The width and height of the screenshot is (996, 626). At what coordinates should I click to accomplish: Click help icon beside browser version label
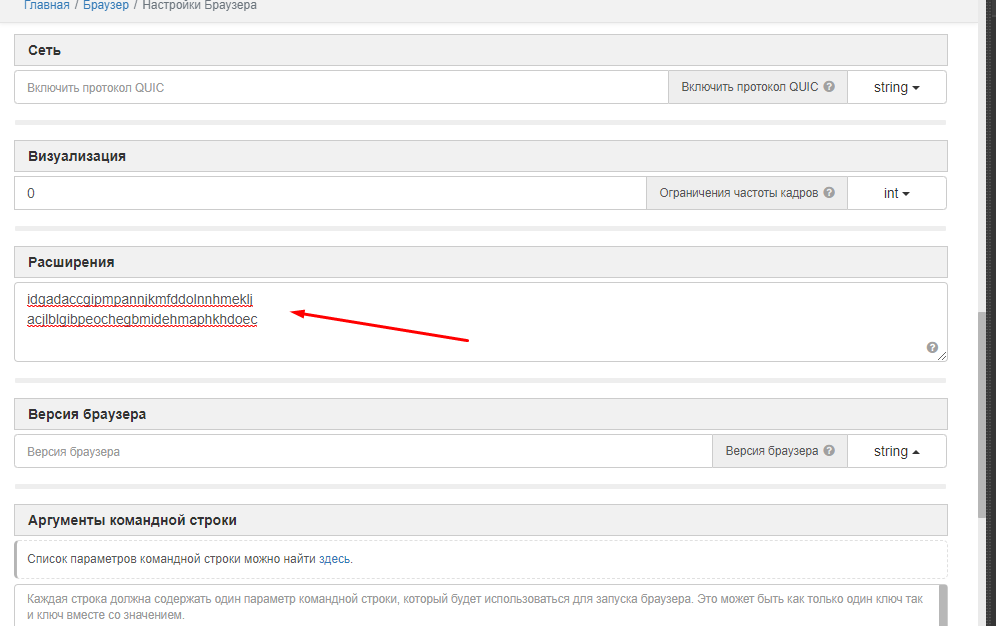pos(829,451)
